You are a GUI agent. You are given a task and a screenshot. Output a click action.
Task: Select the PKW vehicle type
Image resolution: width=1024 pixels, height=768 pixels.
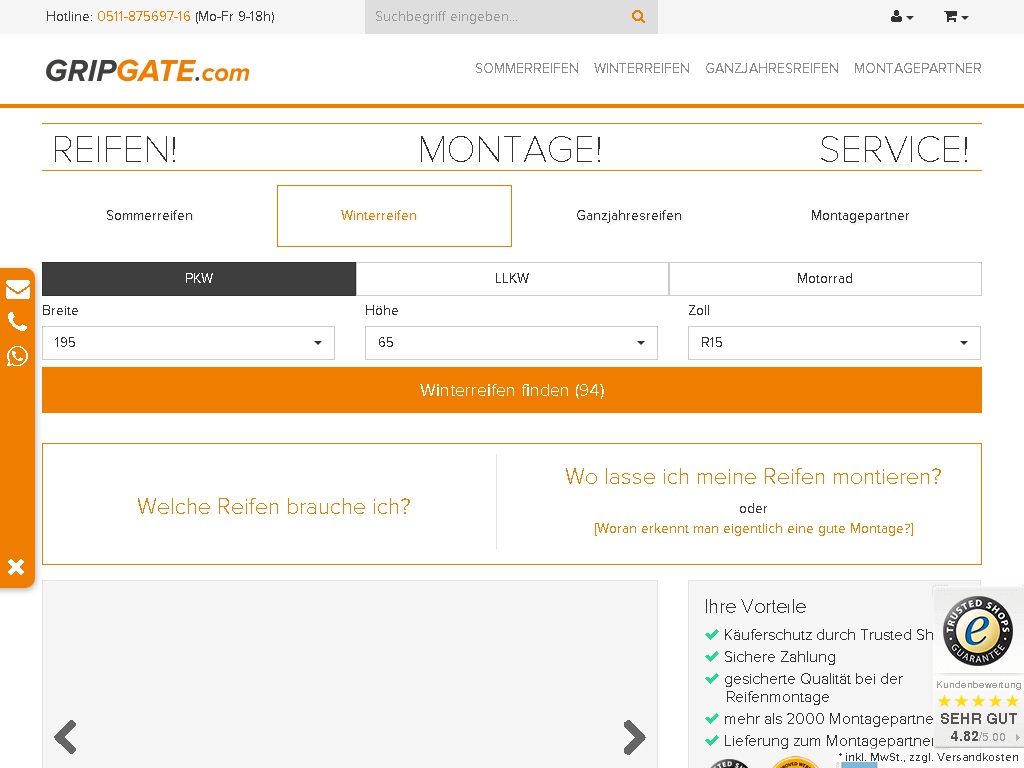click(199, 279)
